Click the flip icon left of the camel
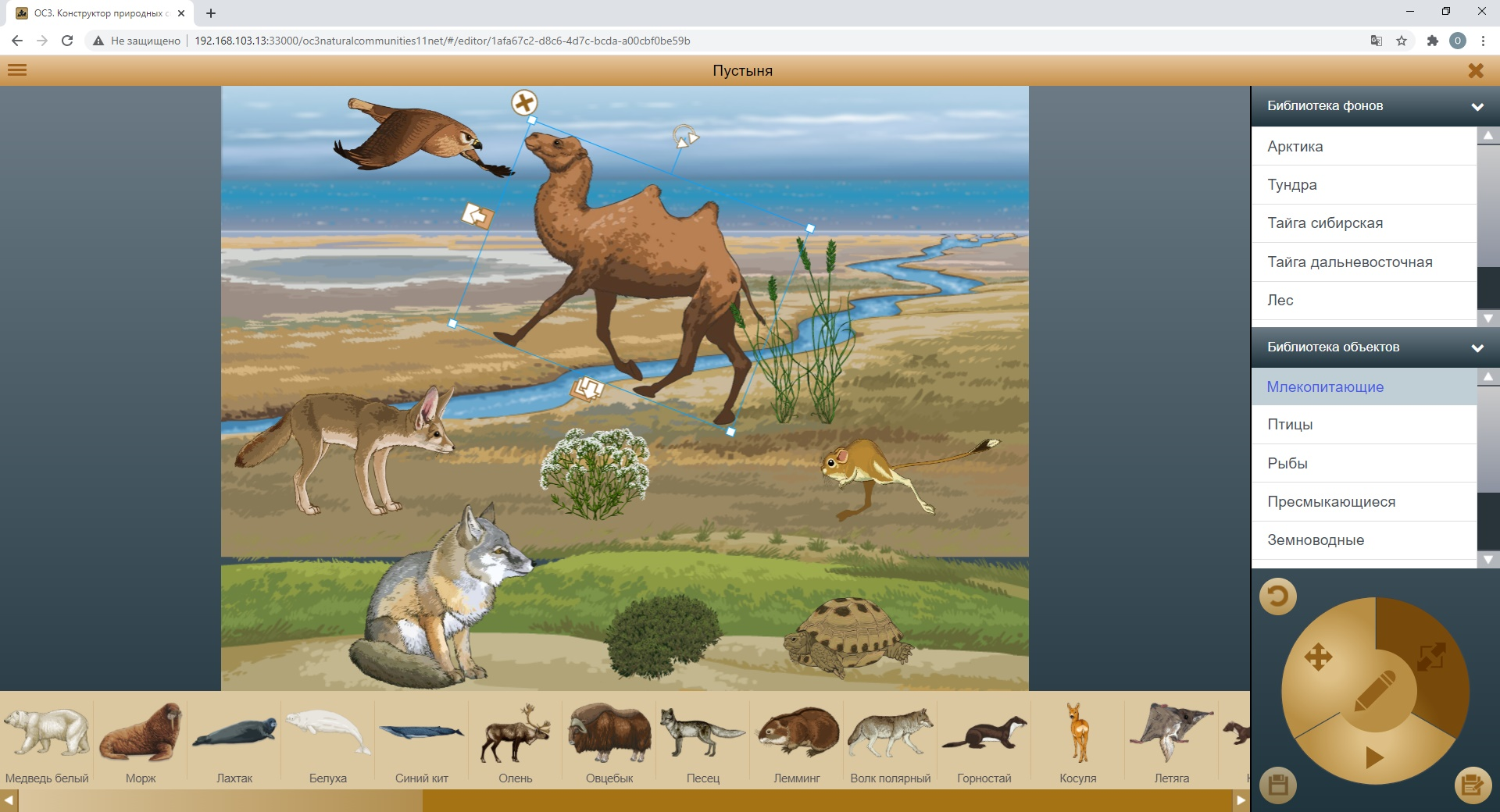 click(x=477, y=215)
